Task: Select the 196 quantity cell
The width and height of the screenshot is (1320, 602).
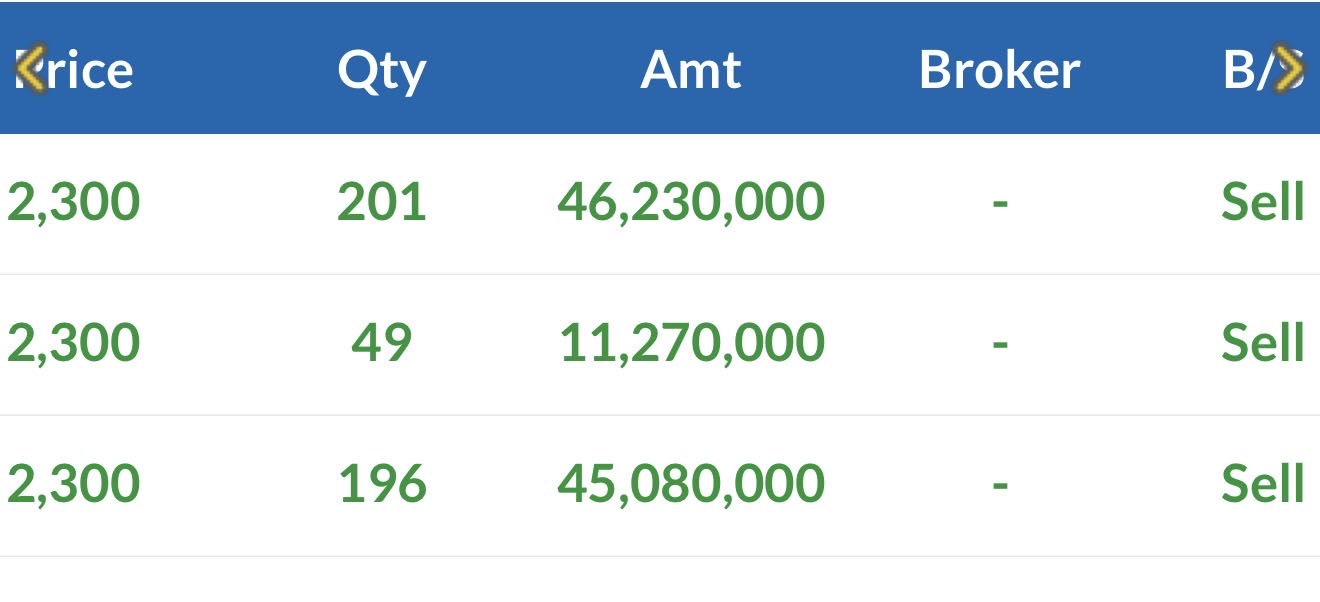Action: pyautogui.click(x=381, y=484)
